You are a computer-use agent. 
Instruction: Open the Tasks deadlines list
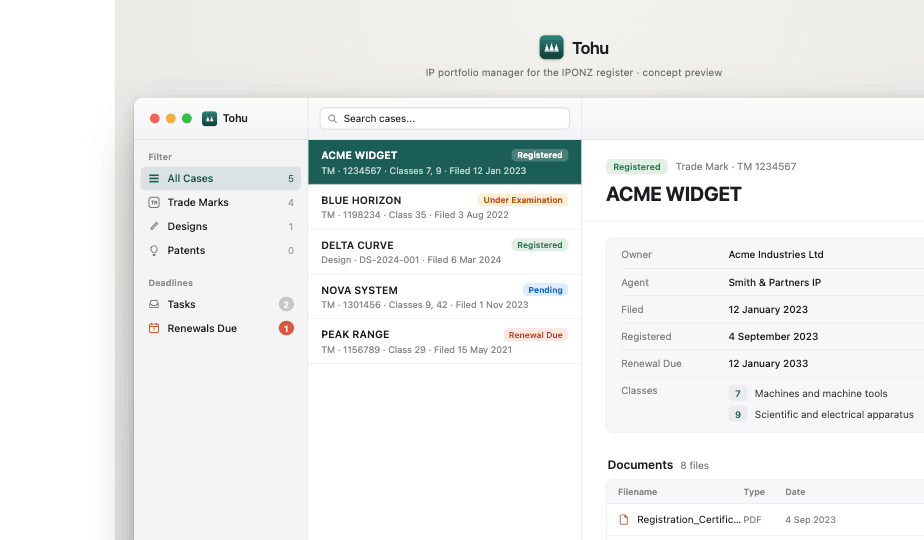(x=220, y=304)
